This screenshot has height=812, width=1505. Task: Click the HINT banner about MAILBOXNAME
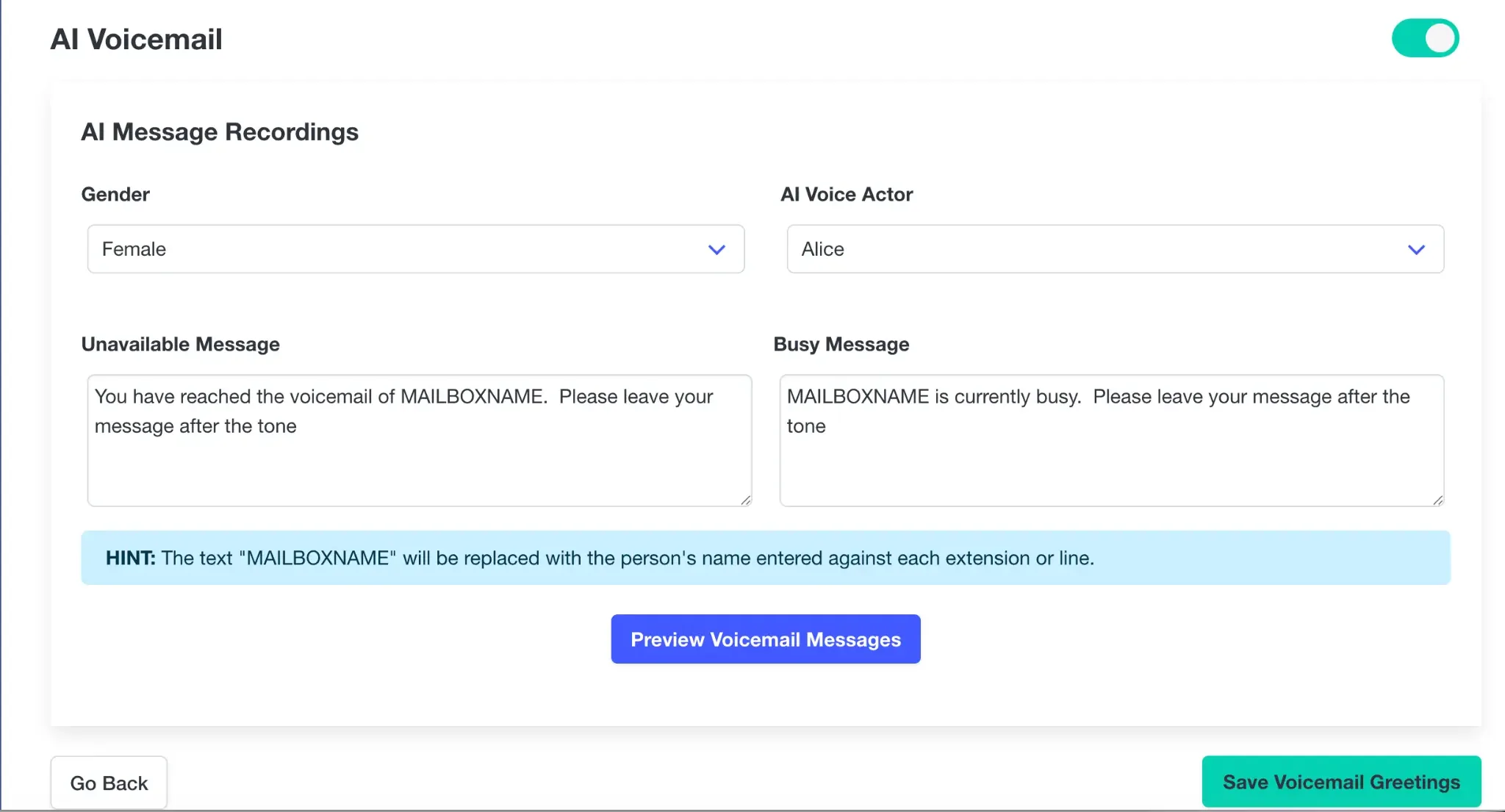tap(765, 557)
